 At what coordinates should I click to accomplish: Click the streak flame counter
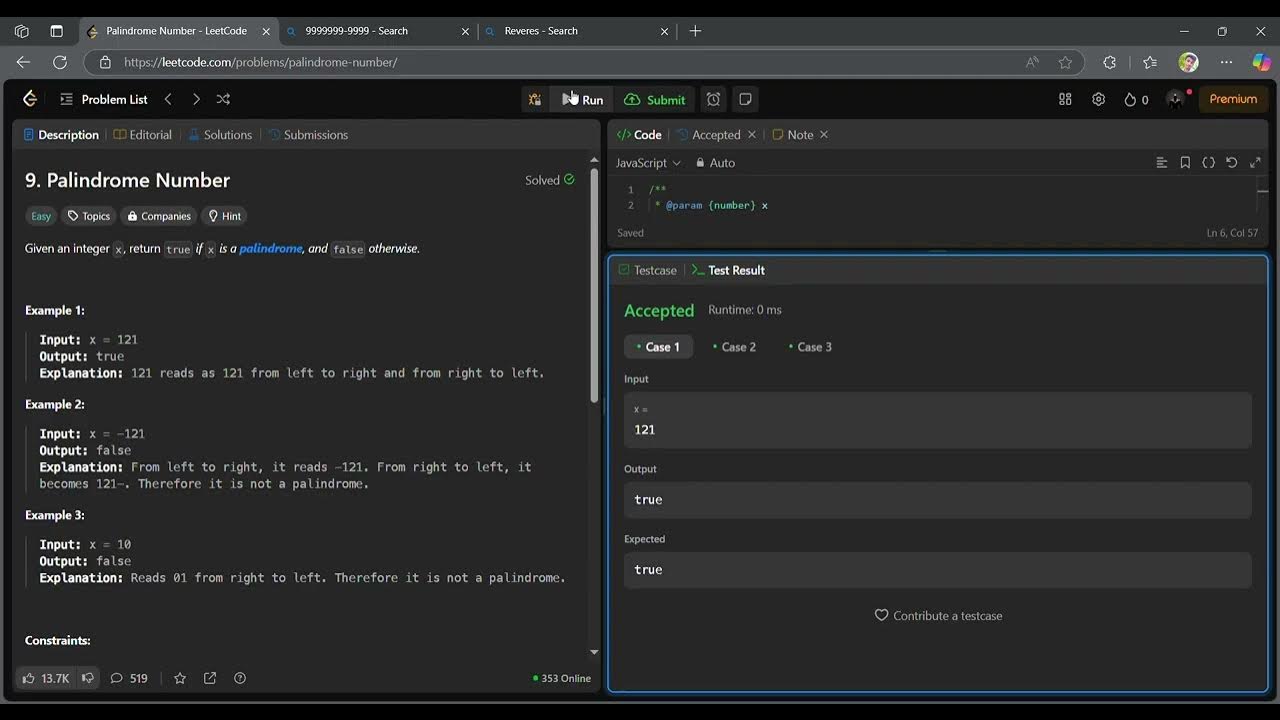(1136, 99)
